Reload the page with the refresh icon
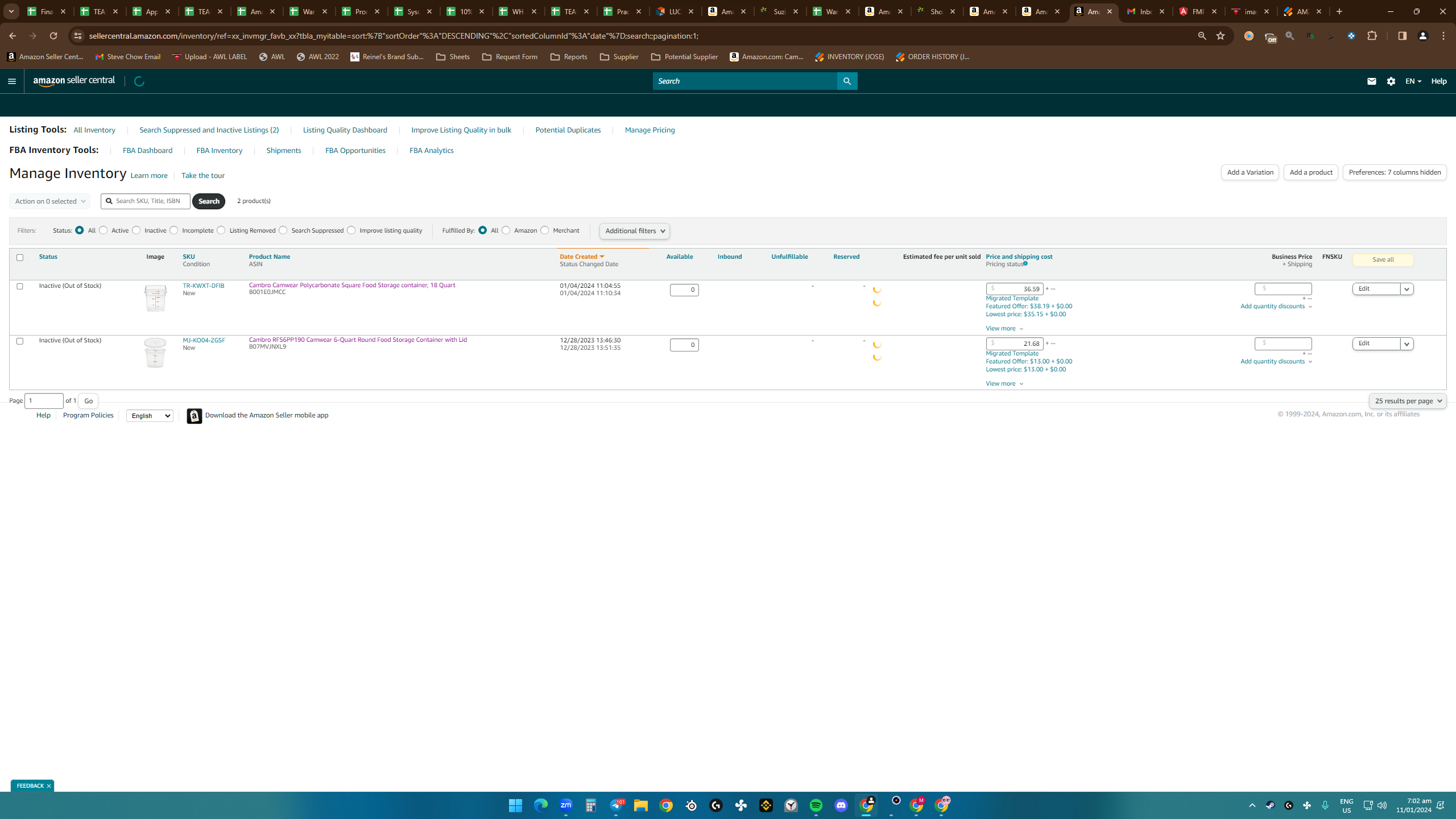Image resolution: width=1456 pixels, height=819 pixels. [53, 36]
